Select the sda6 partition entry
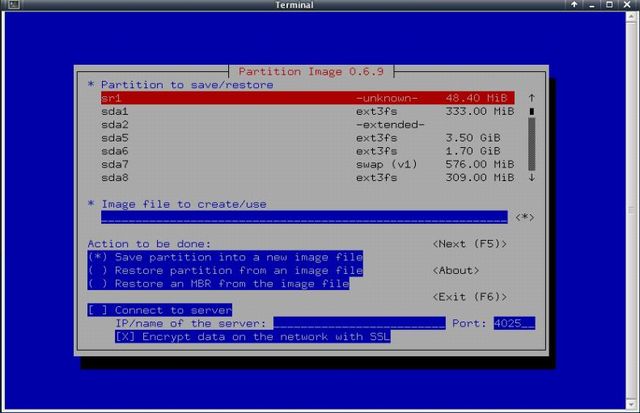The height and width of the screenshot is (413, 640). [307, 151]
